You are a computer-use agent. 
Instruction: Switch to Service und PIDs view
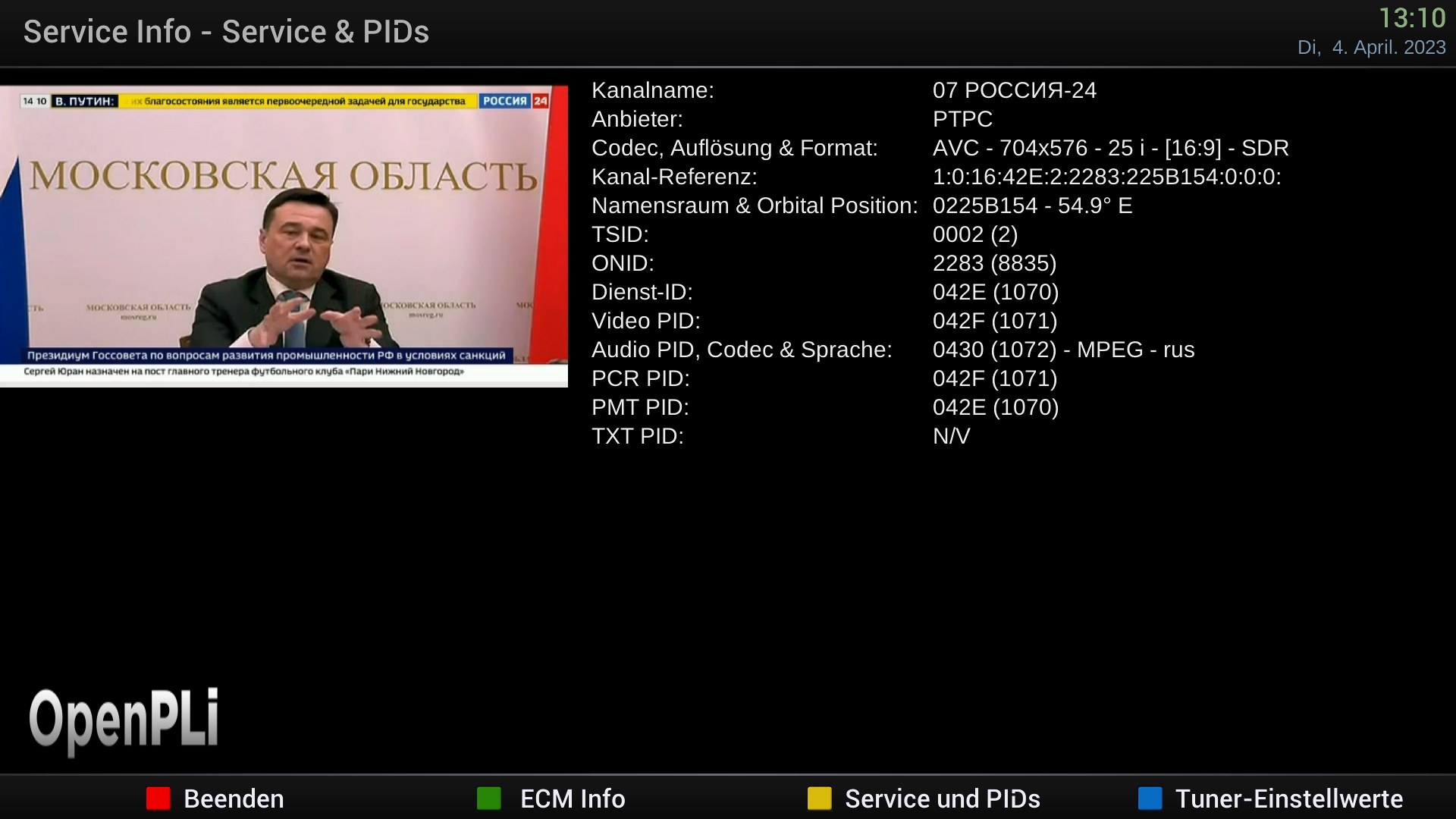(x=942, y=799)
